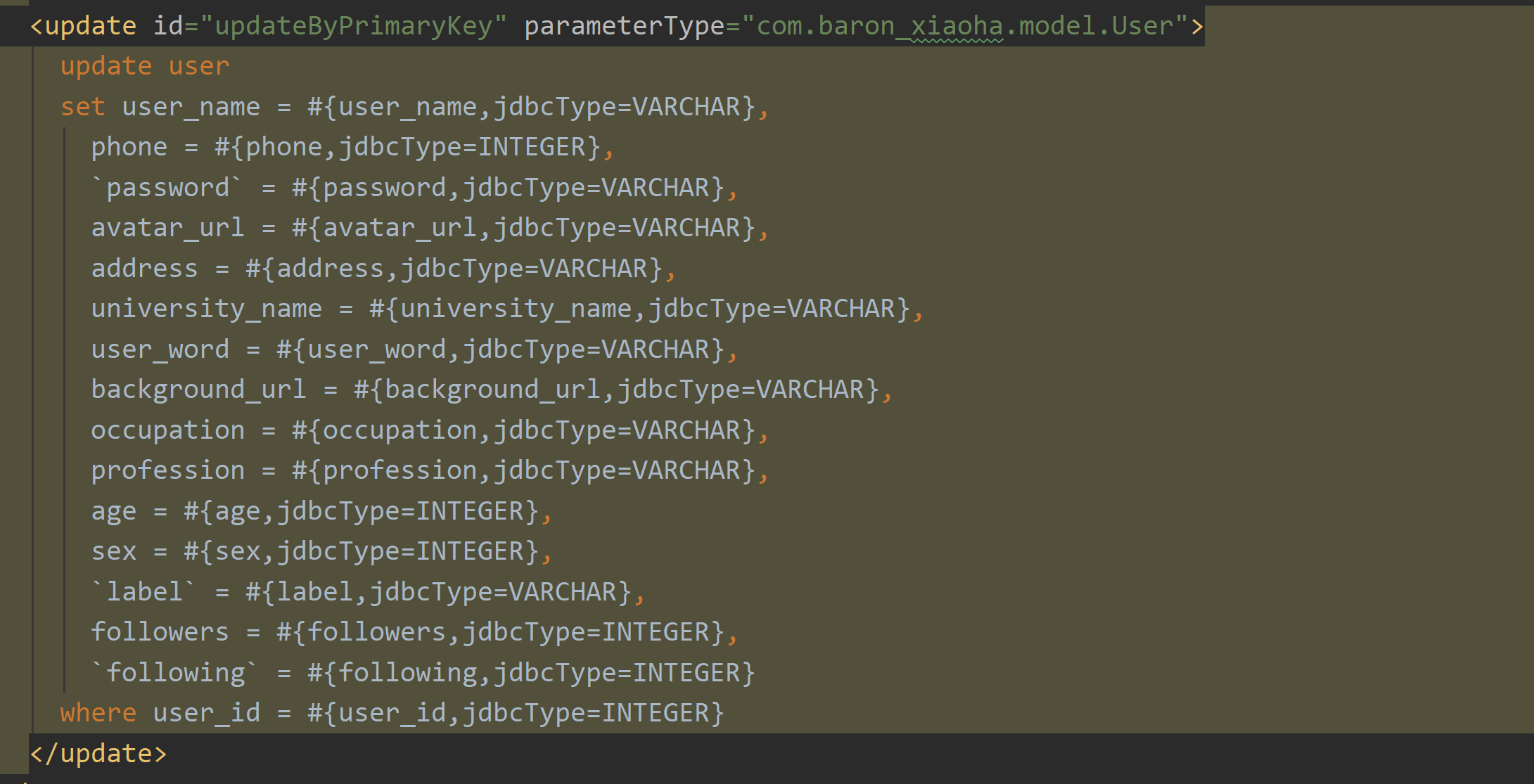
Task: Click the background_url column name
Action: click(198, 390)
